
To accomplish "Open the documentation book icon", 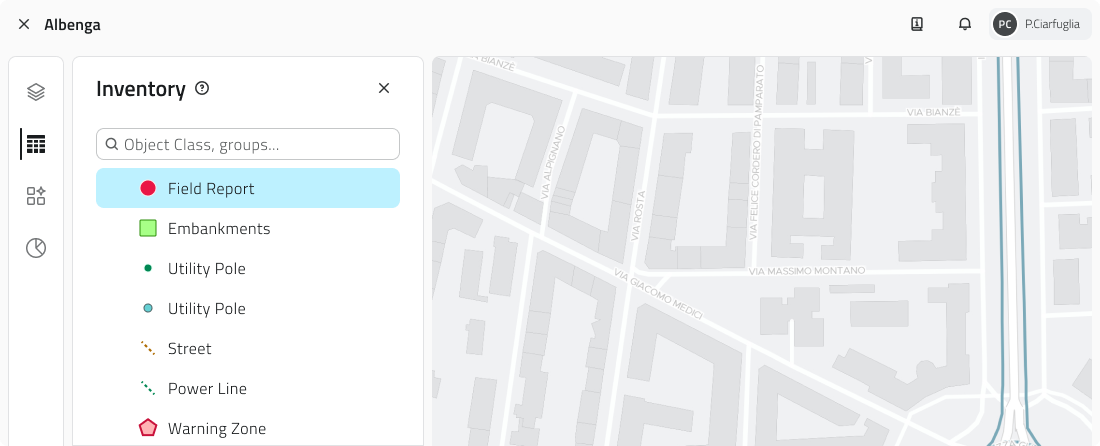I will click(917, 24).
